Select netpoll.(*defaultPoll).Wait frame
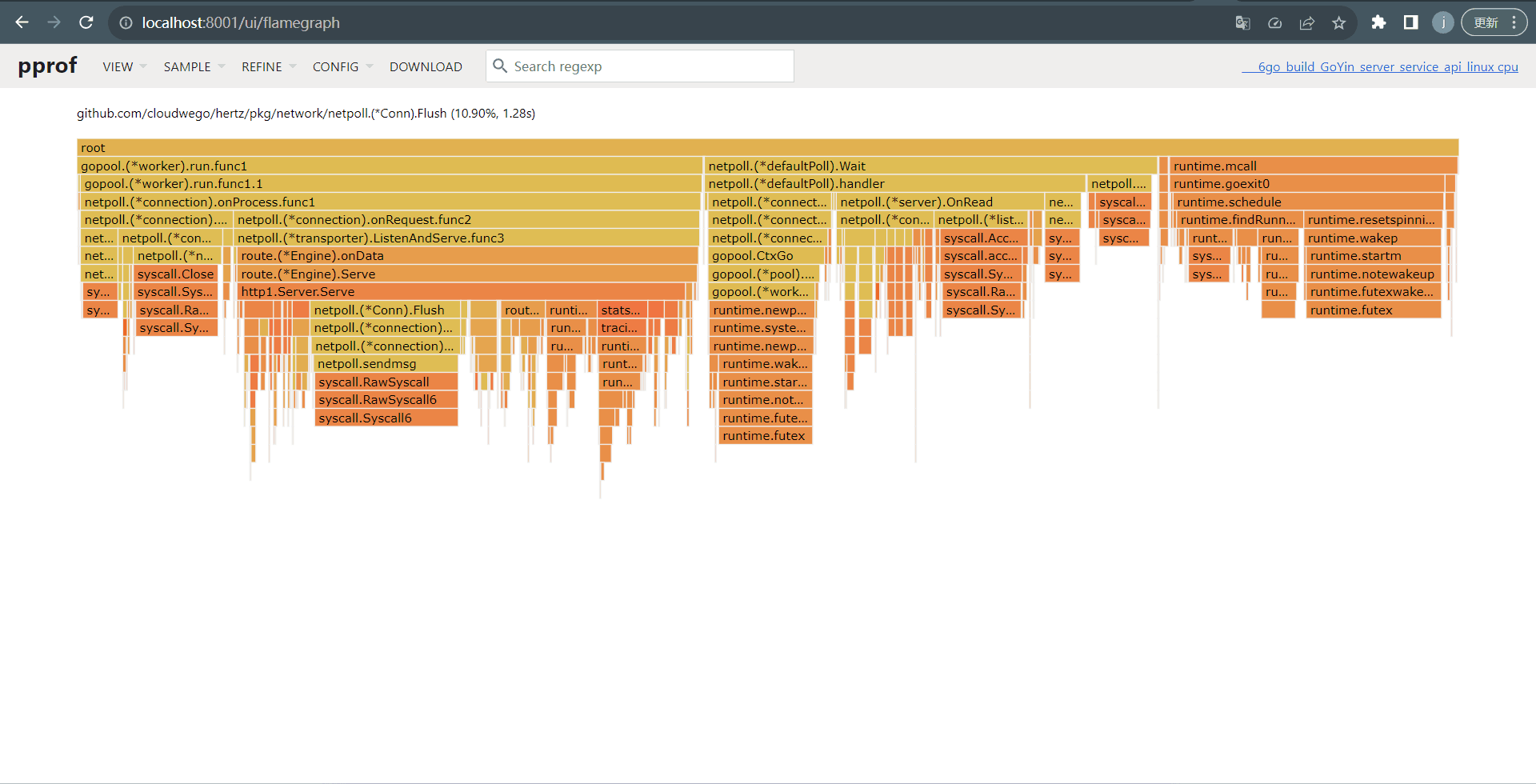This screenshot has width=1536, height=784. [930, 166]
